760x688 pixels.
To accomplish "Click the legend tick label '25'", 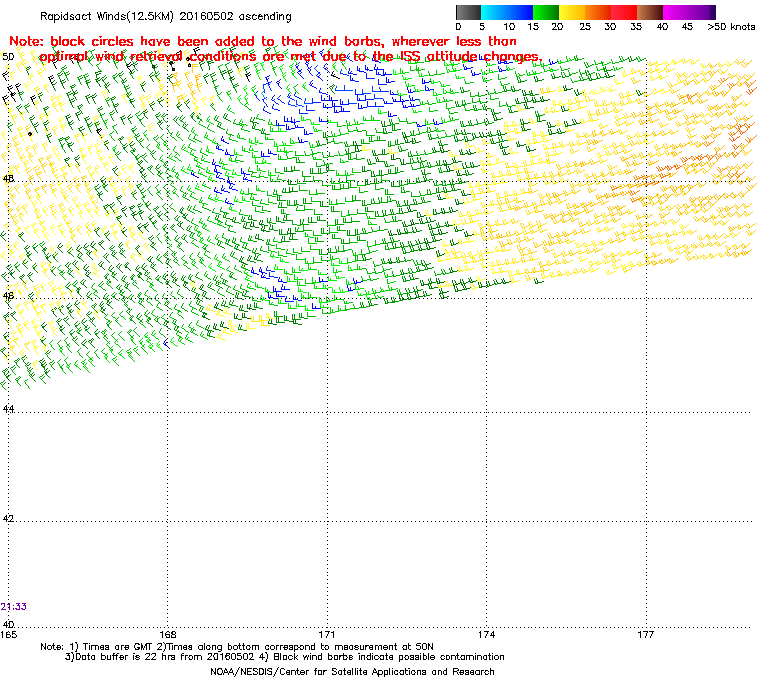I will pos(585,27).
